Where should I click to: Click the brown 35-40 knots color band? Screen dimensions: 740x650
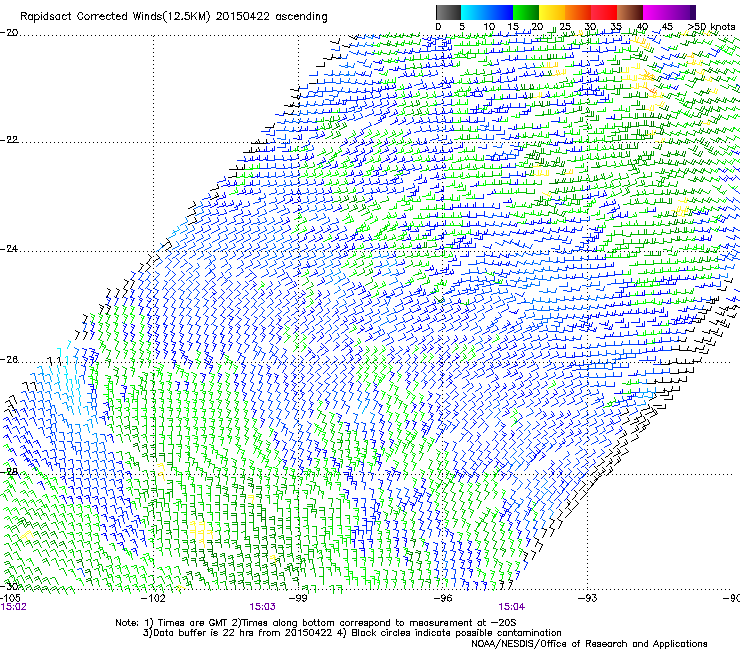[x=630, y=12]
